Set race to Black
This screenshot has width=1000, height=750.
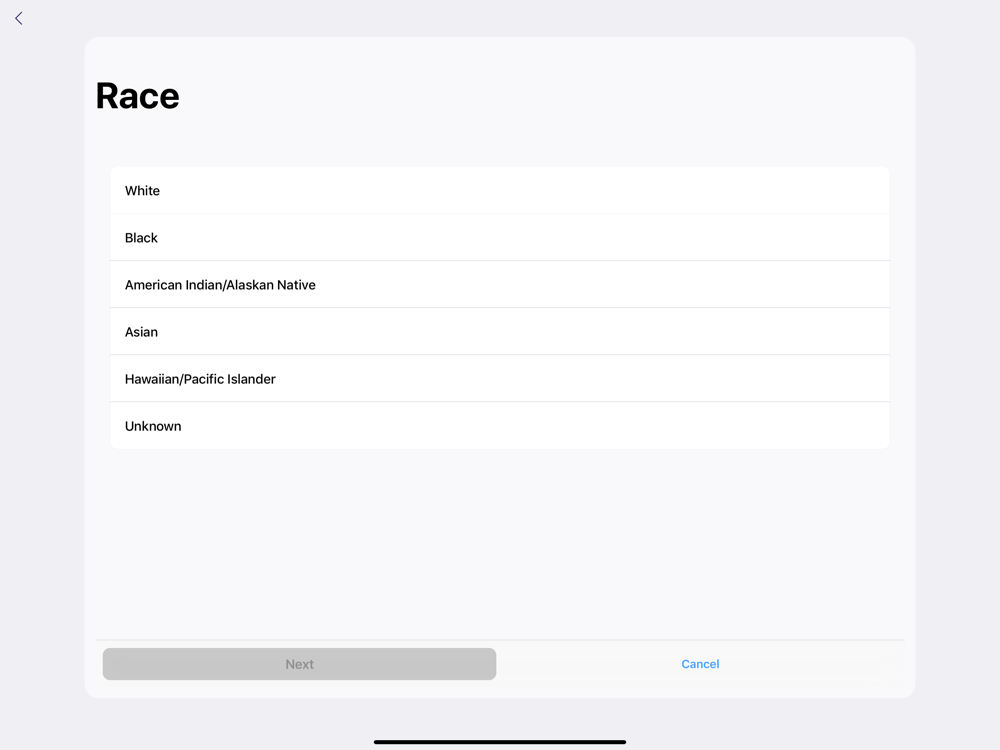tap(499, 238)
